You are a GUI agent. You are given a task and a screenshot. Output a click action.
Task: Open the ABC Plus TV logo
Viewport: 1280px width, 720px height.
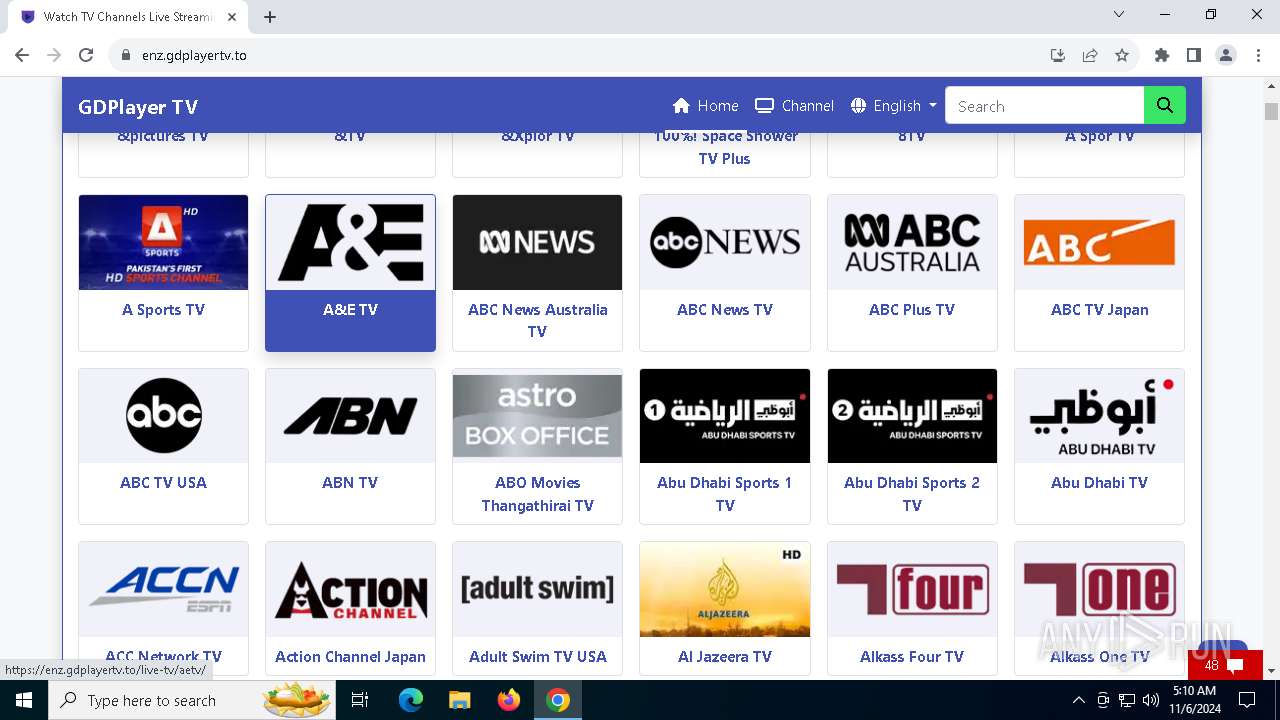tap(912, 242)
